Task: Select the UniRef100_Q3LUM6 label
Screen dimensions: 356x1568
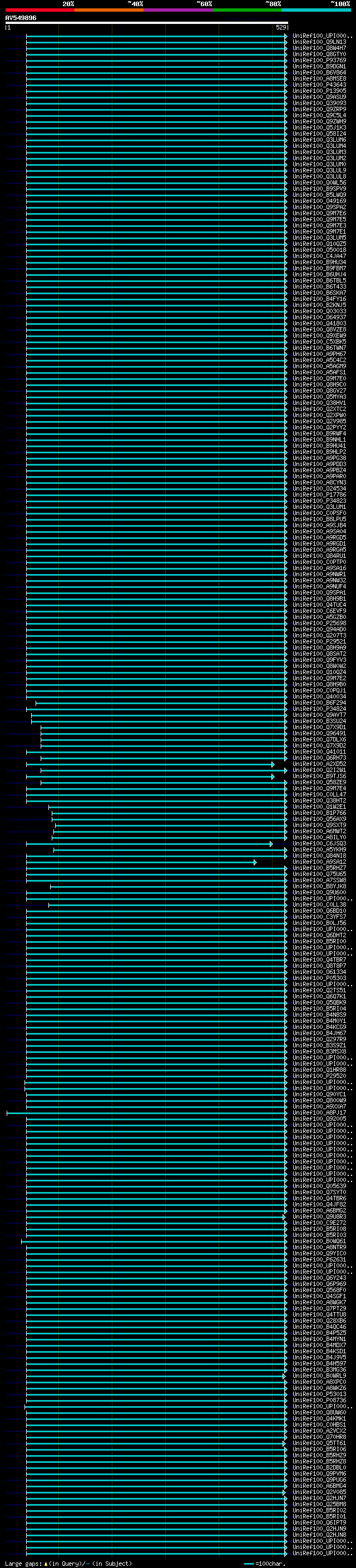Action: coord(319,140)
